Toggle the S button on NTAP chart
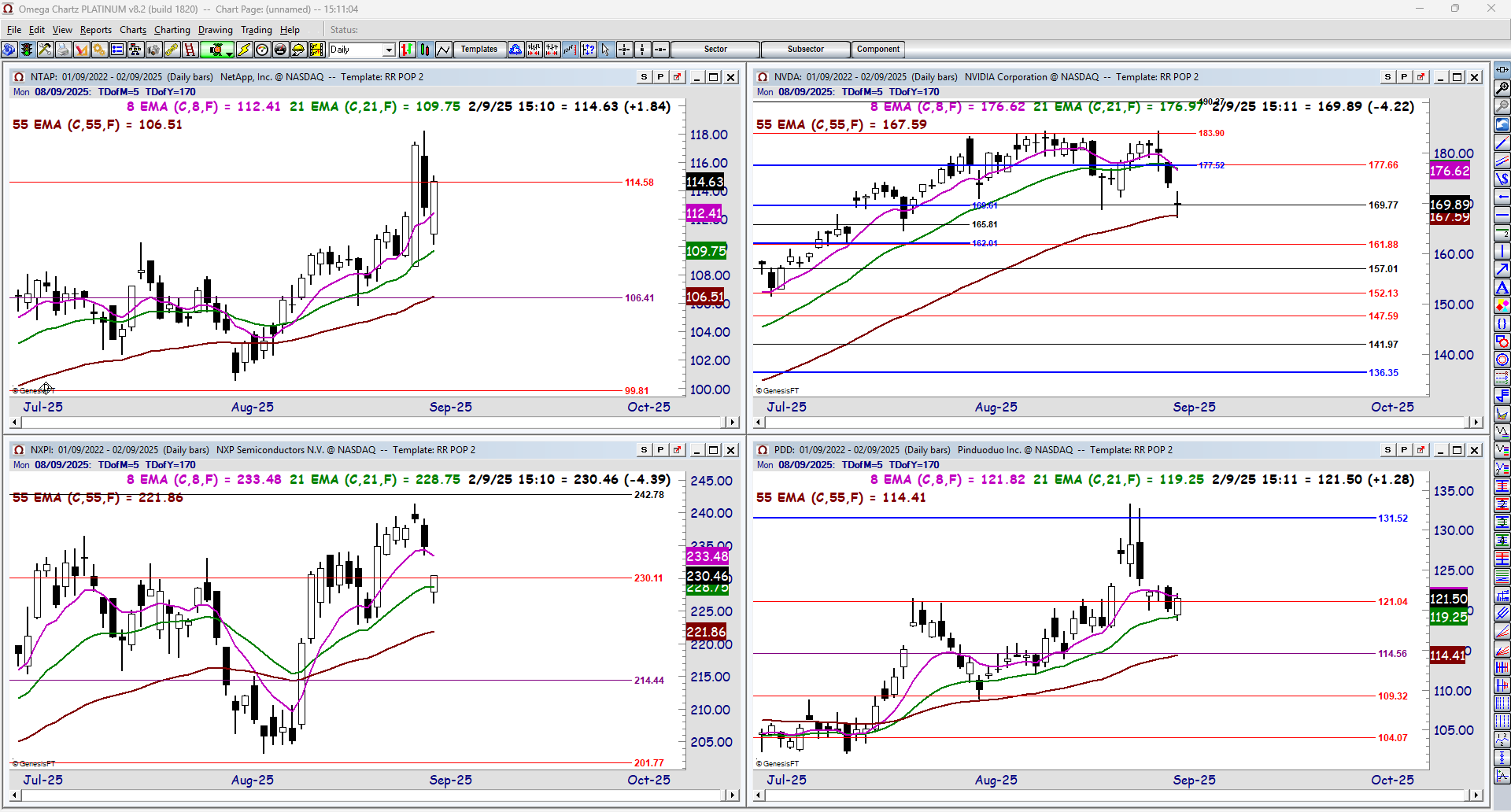Image resolution: width=1511 pixels, height=812 pixels. (644, 77)
